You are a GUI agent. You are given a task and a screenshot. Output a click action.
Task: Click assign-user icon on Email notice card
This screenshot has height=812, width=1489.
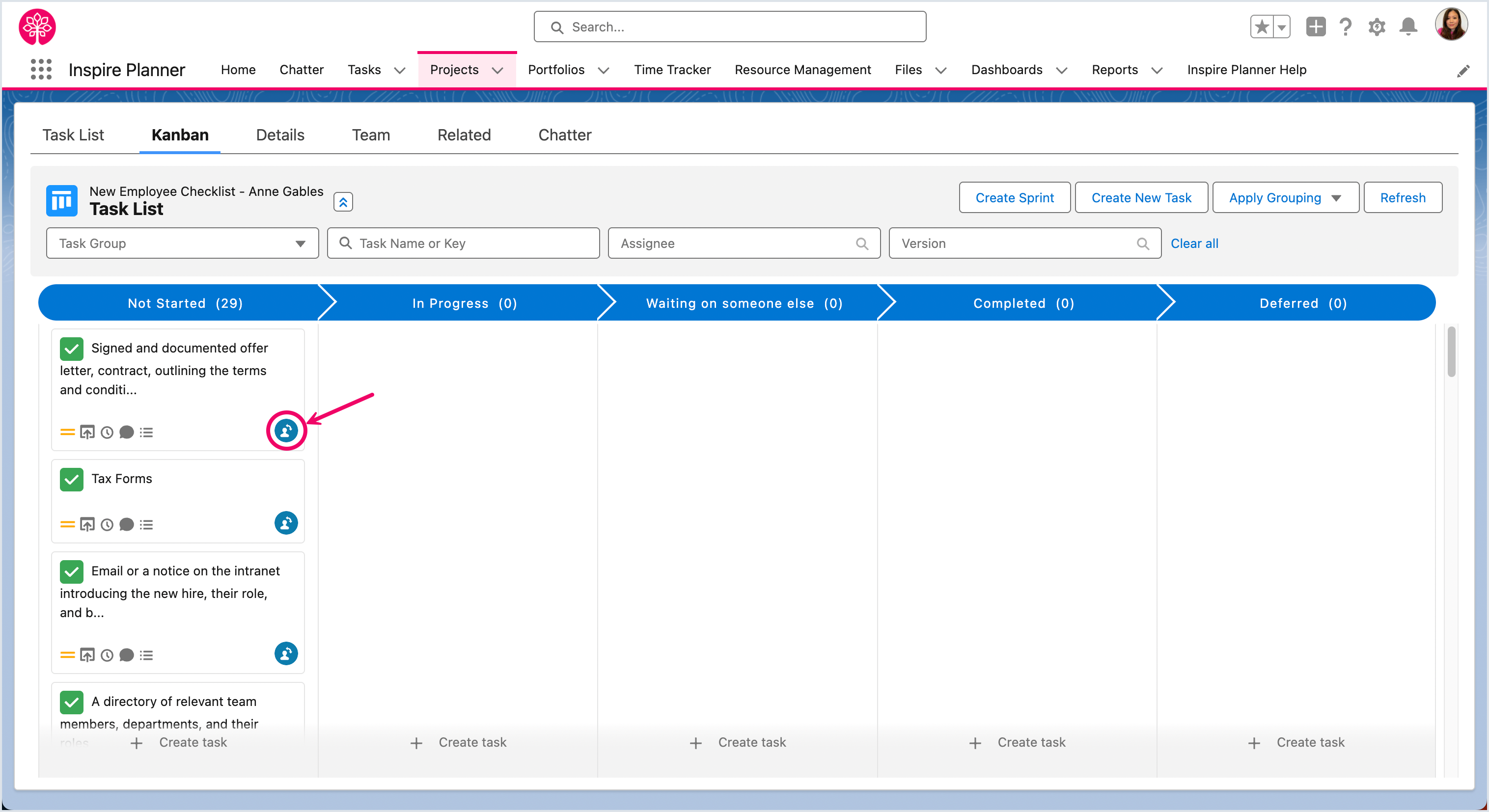286,653
